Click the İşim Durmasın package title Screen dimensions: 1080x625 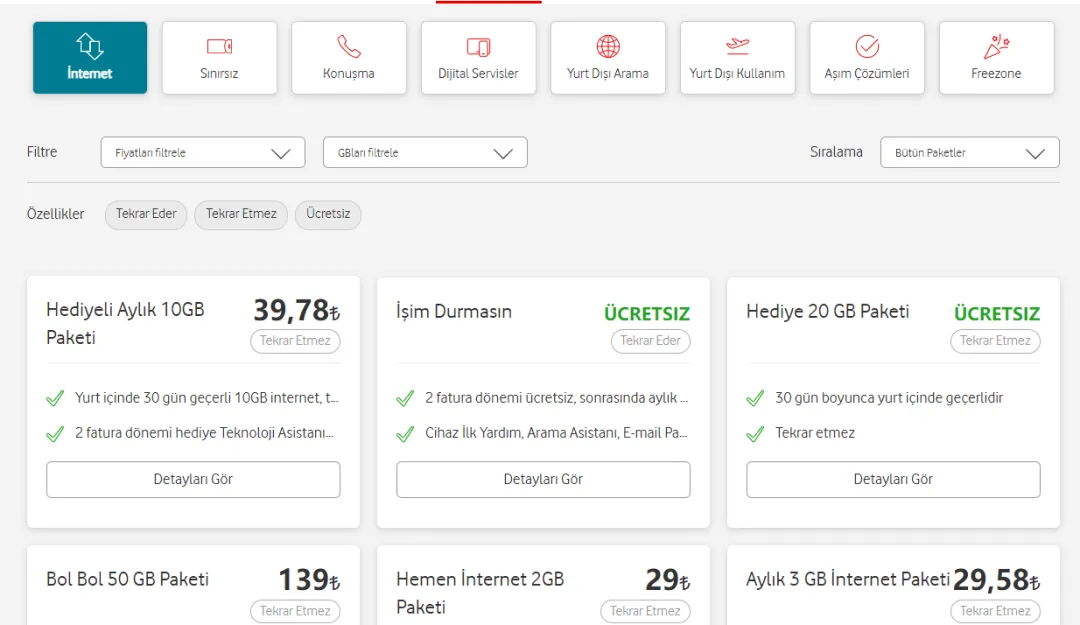pos(454,311)
